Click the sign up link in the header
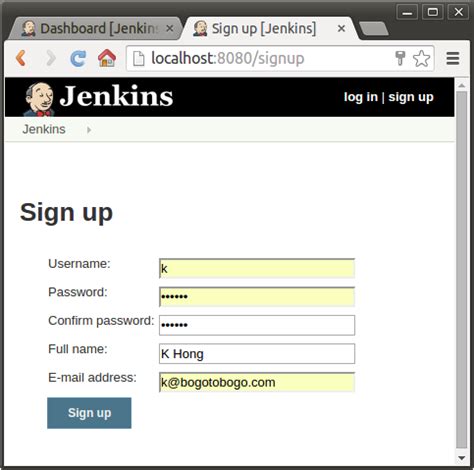474x470 pixels. click(411, 97)
